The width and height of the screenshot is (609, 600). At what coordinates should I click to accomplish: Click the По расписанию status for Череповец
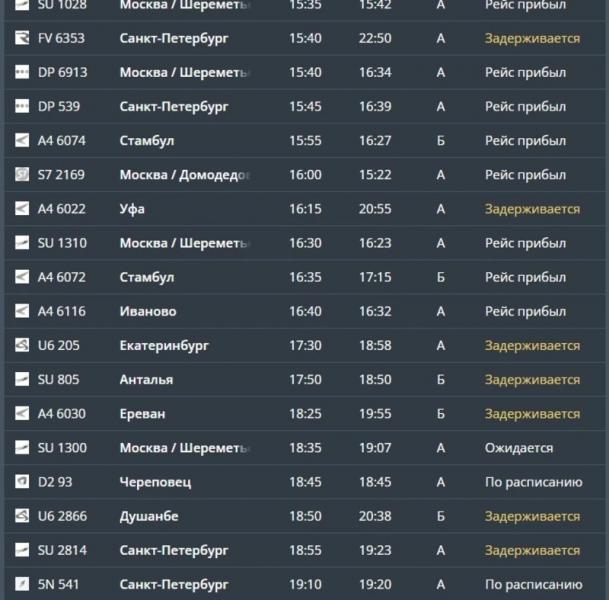pos(533,482)
